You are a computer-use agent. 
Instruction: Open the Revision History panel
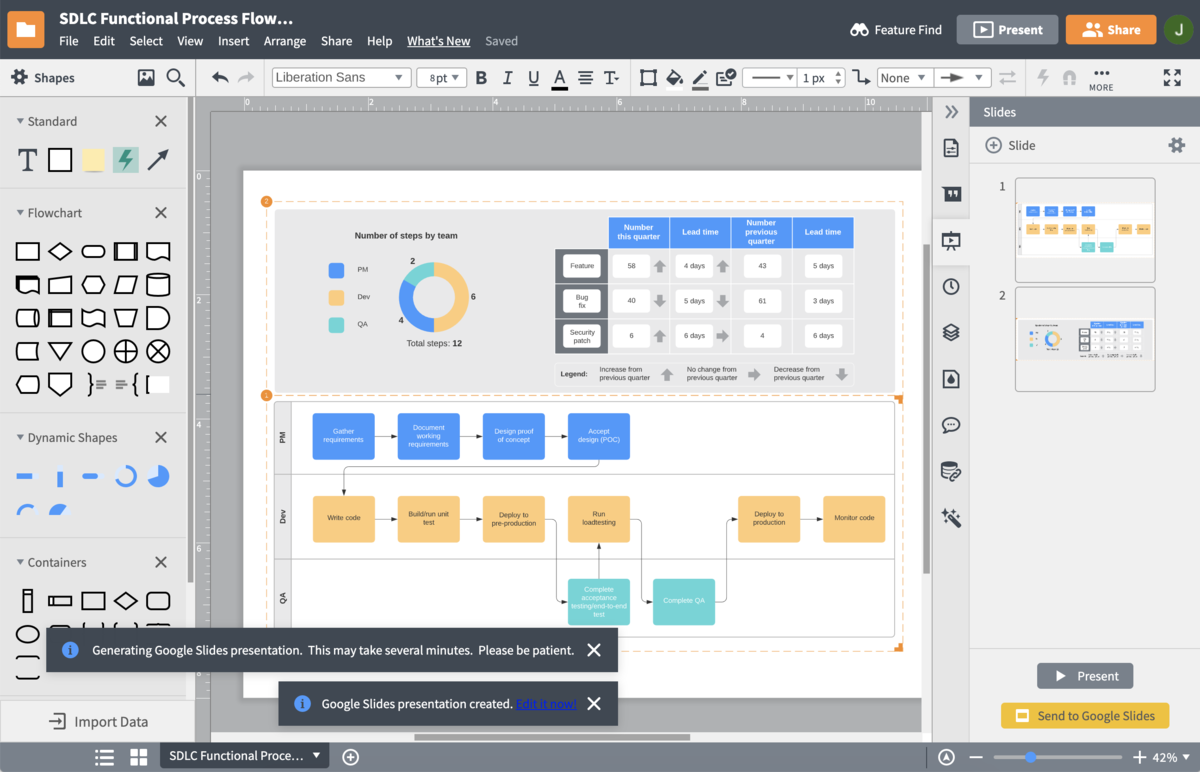tap(951, 287)
